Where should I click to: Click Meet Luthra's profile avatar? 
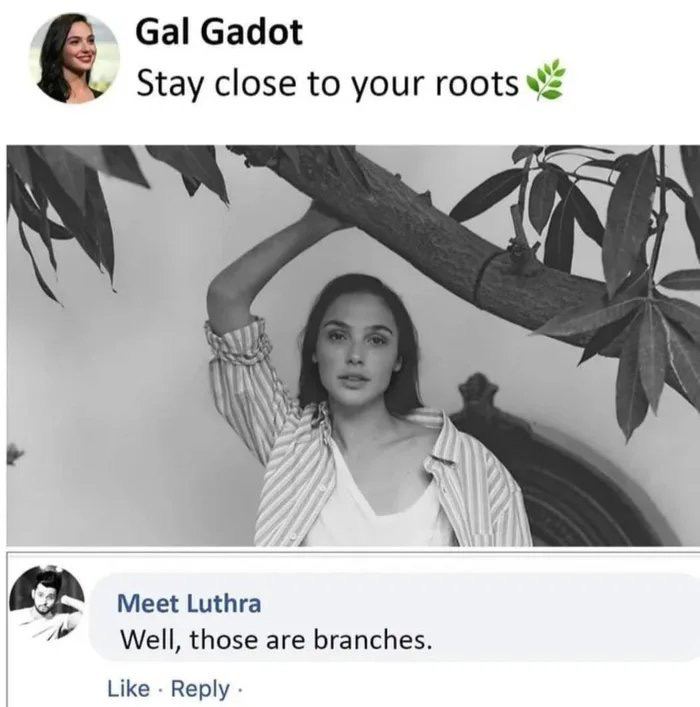pos(47,603)
